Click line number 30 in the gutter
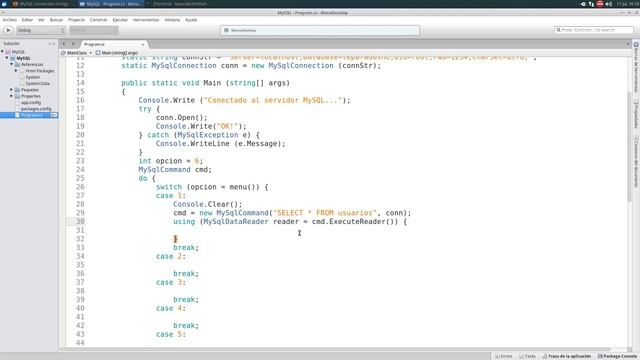 [80, 221]
